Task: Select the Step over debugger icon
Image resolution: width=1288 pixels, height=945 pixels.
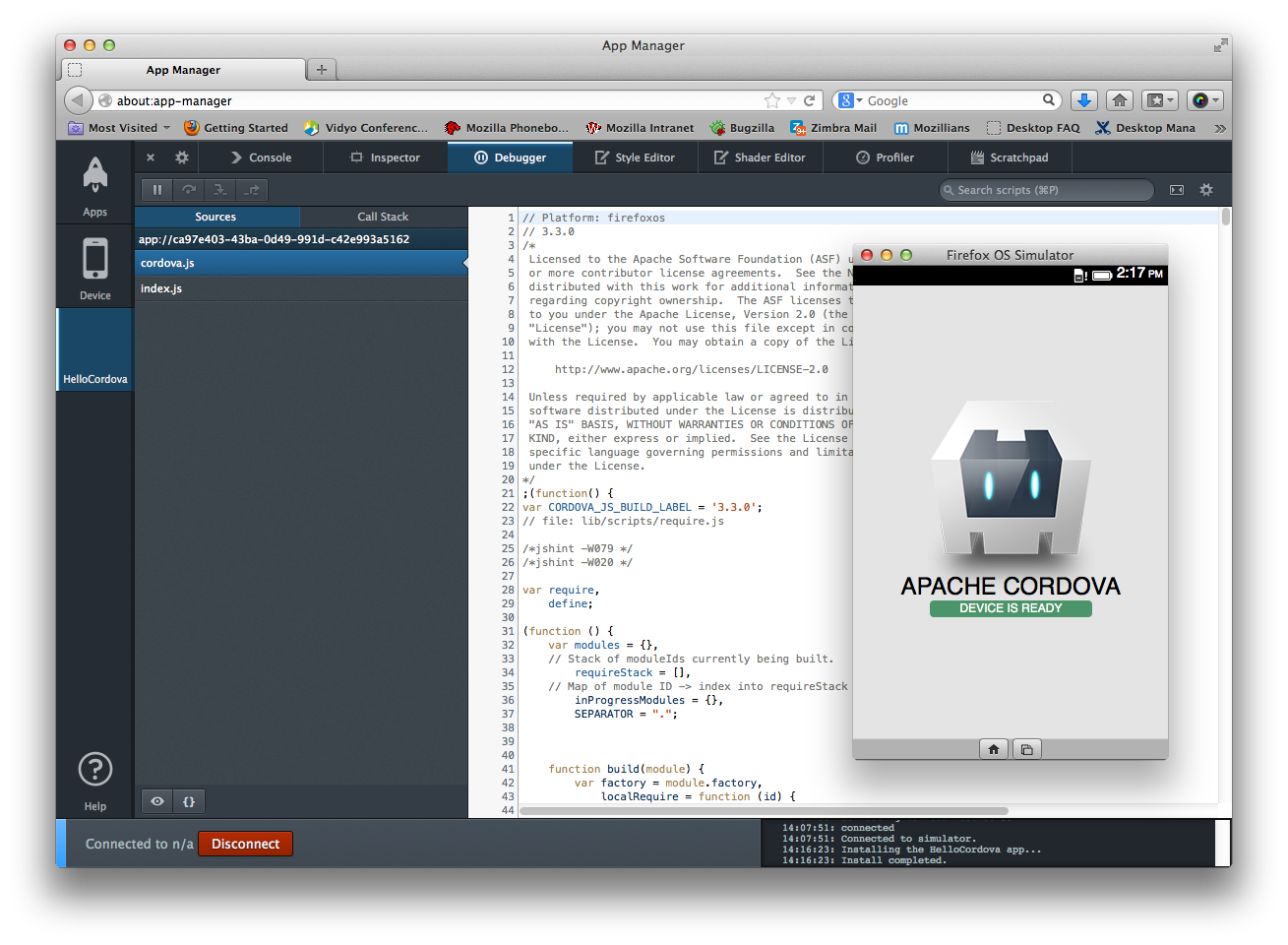Action: (x=187, y=189)
